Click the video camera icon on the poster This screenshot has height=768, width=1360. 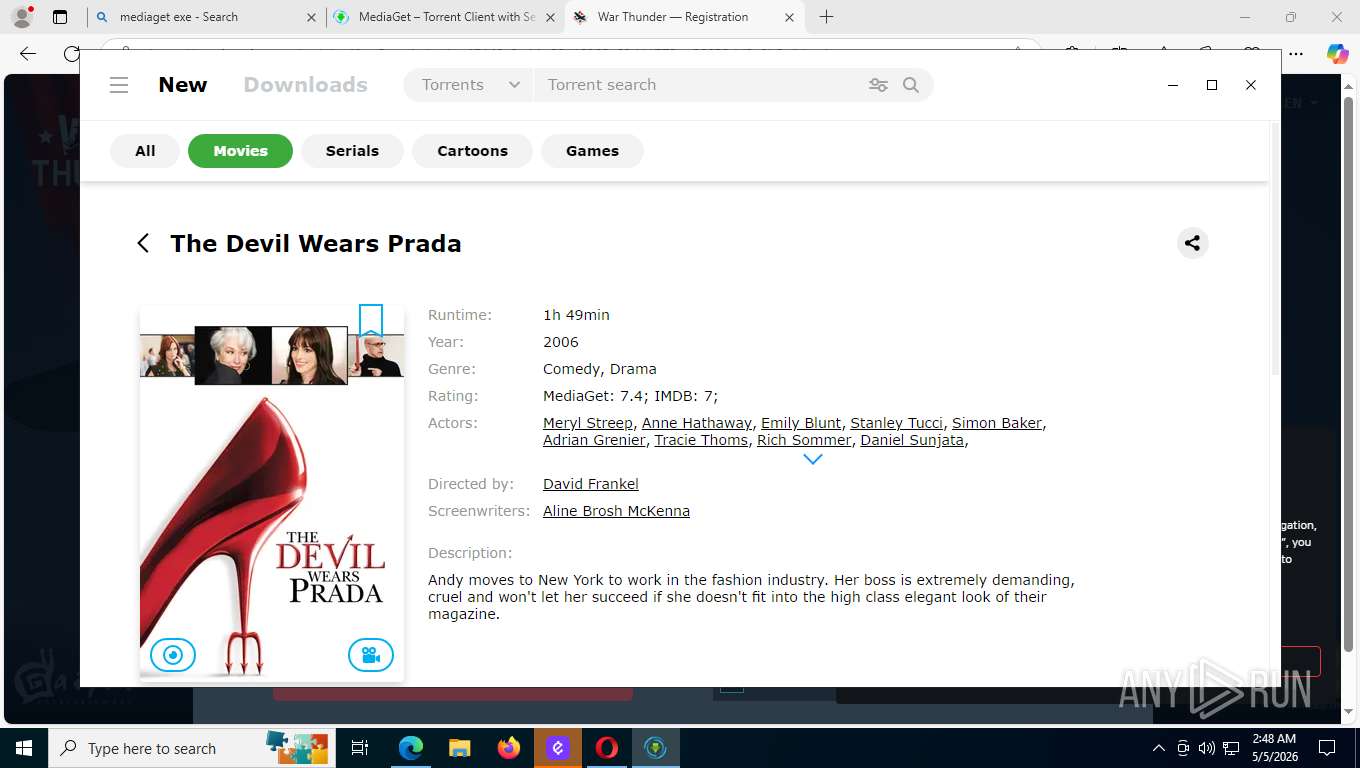click(x=371, y=655)
